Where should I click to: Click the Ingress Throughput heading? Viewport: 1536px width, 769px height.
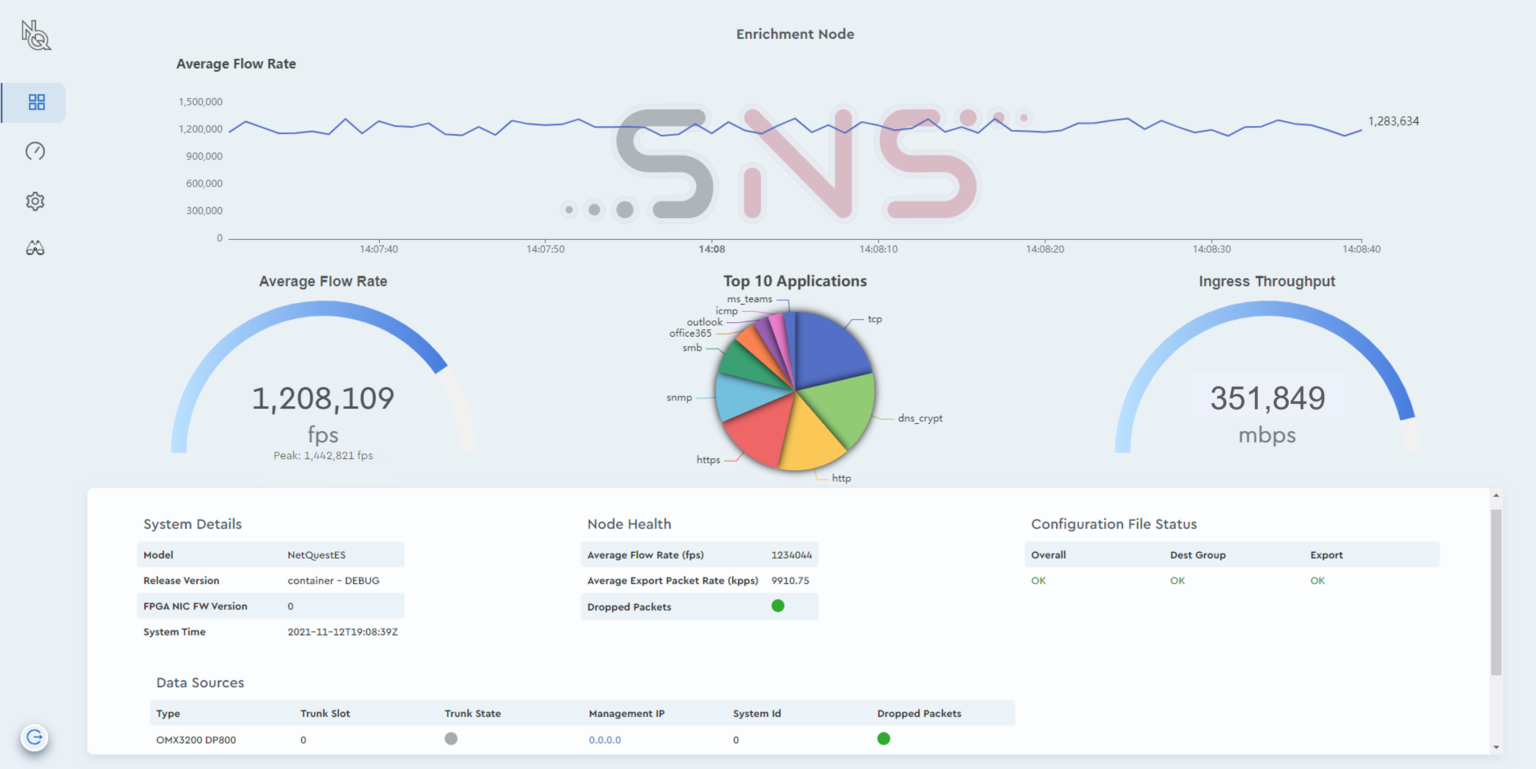point(1267,281)
